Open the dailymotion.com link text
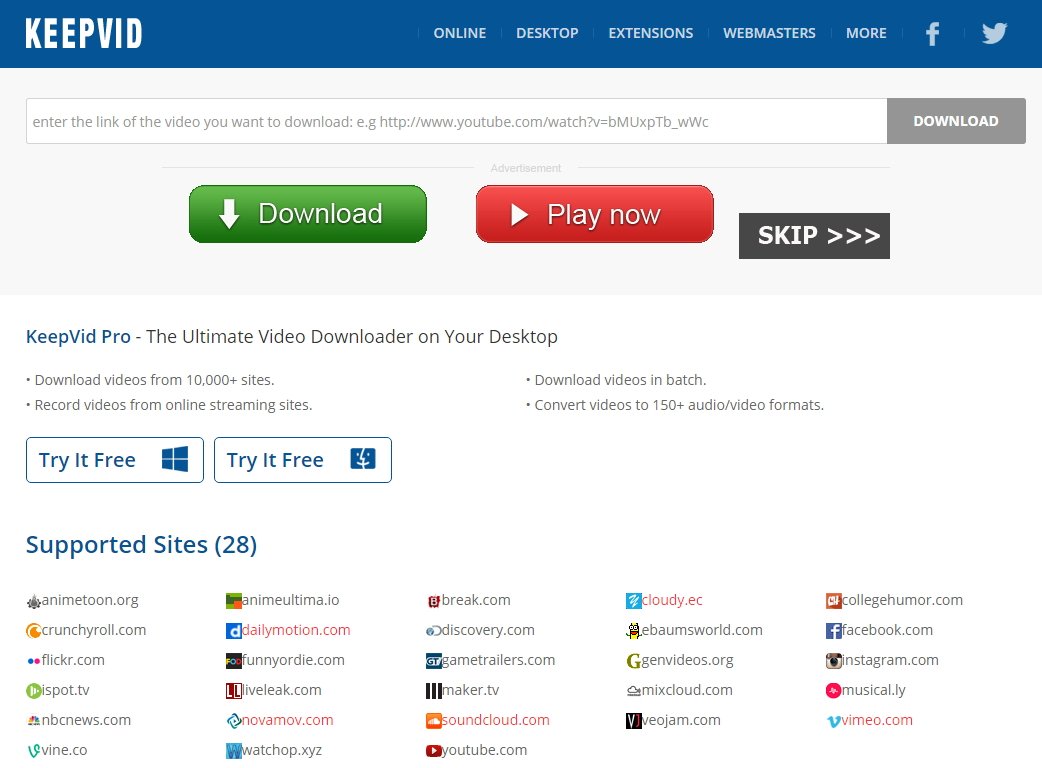Image resolution: width=1042 pixels, height=768 pixels. [x=296, y=630]
